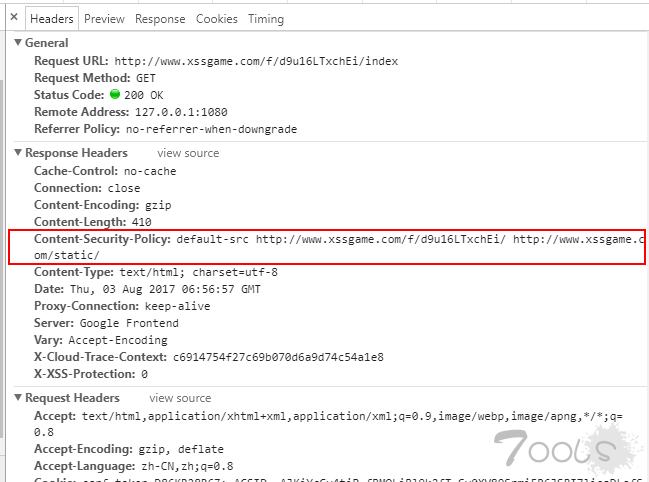
Task: Select the Connection close value
Action: point(124,188)
